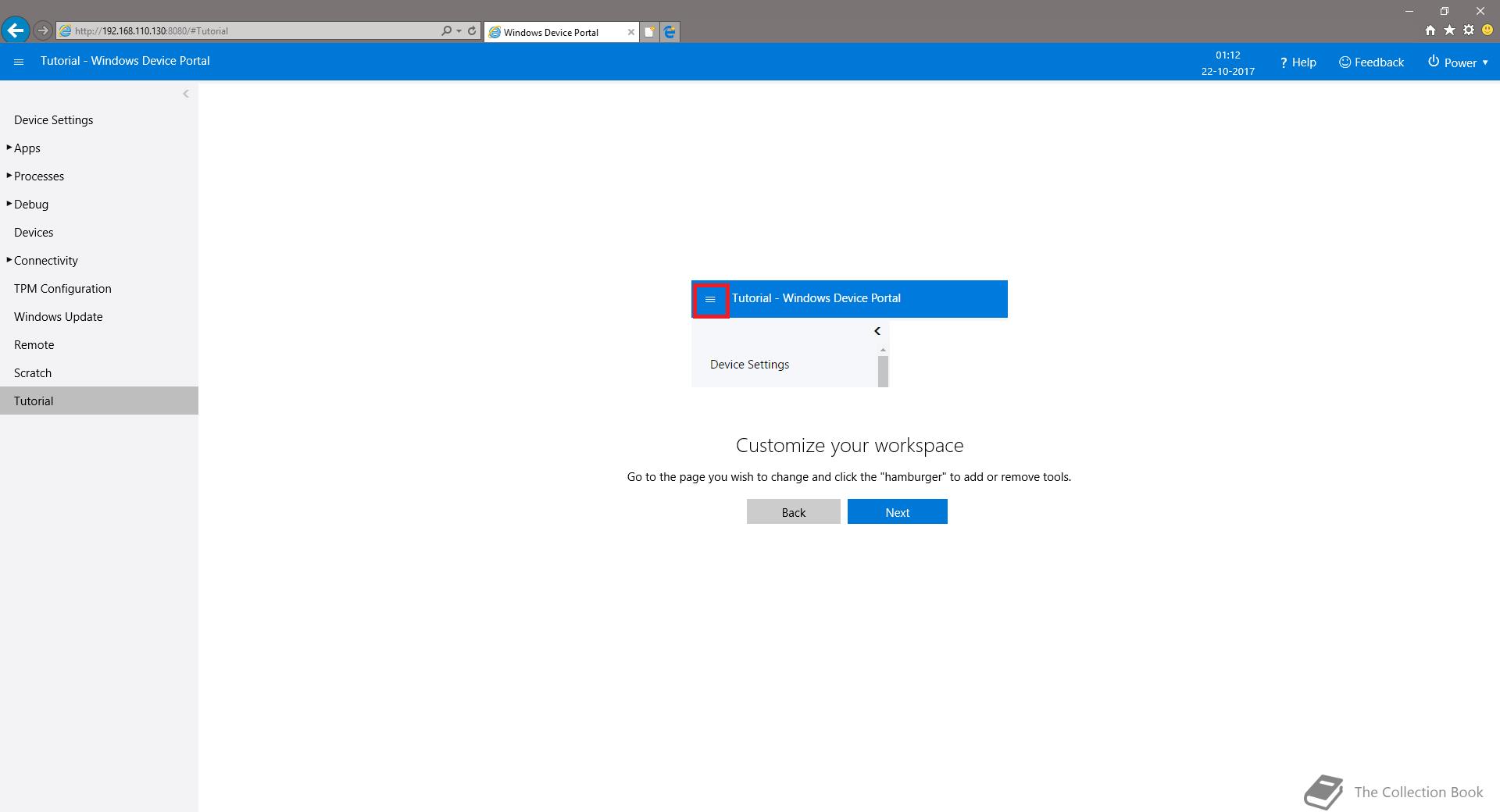This screenshot has height=812, width=1500.
Task: Open the Help link in header
Action: (1298, 62)
